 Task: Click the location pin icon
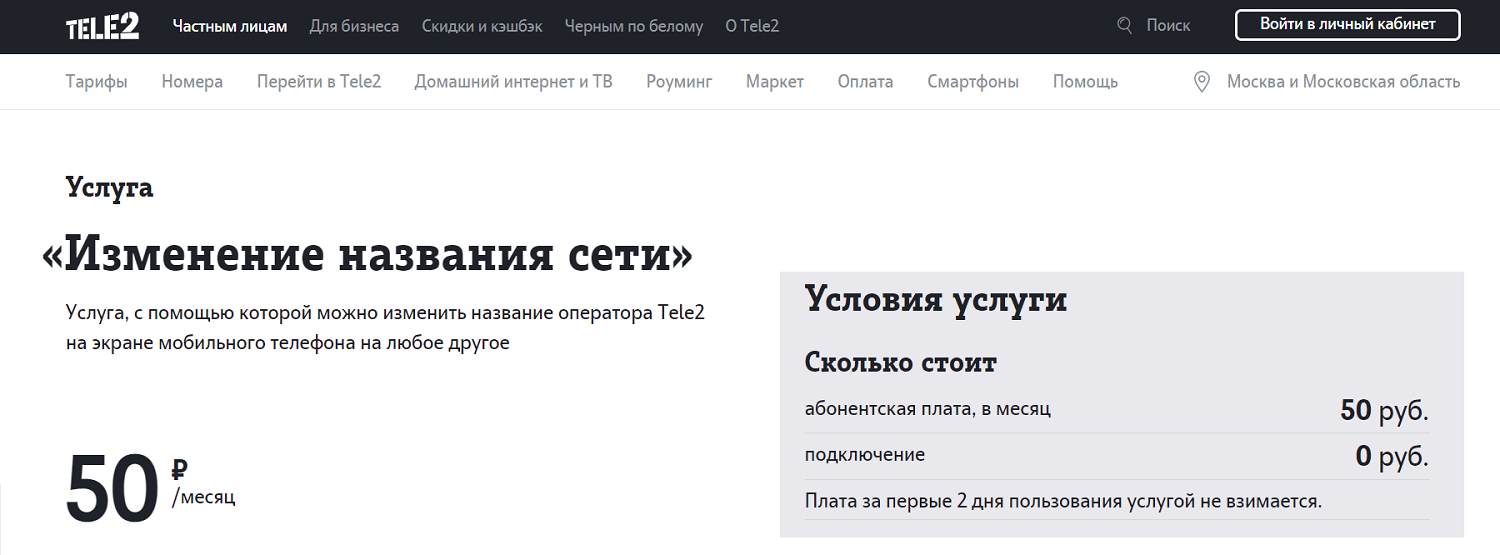click(1203, 82)
